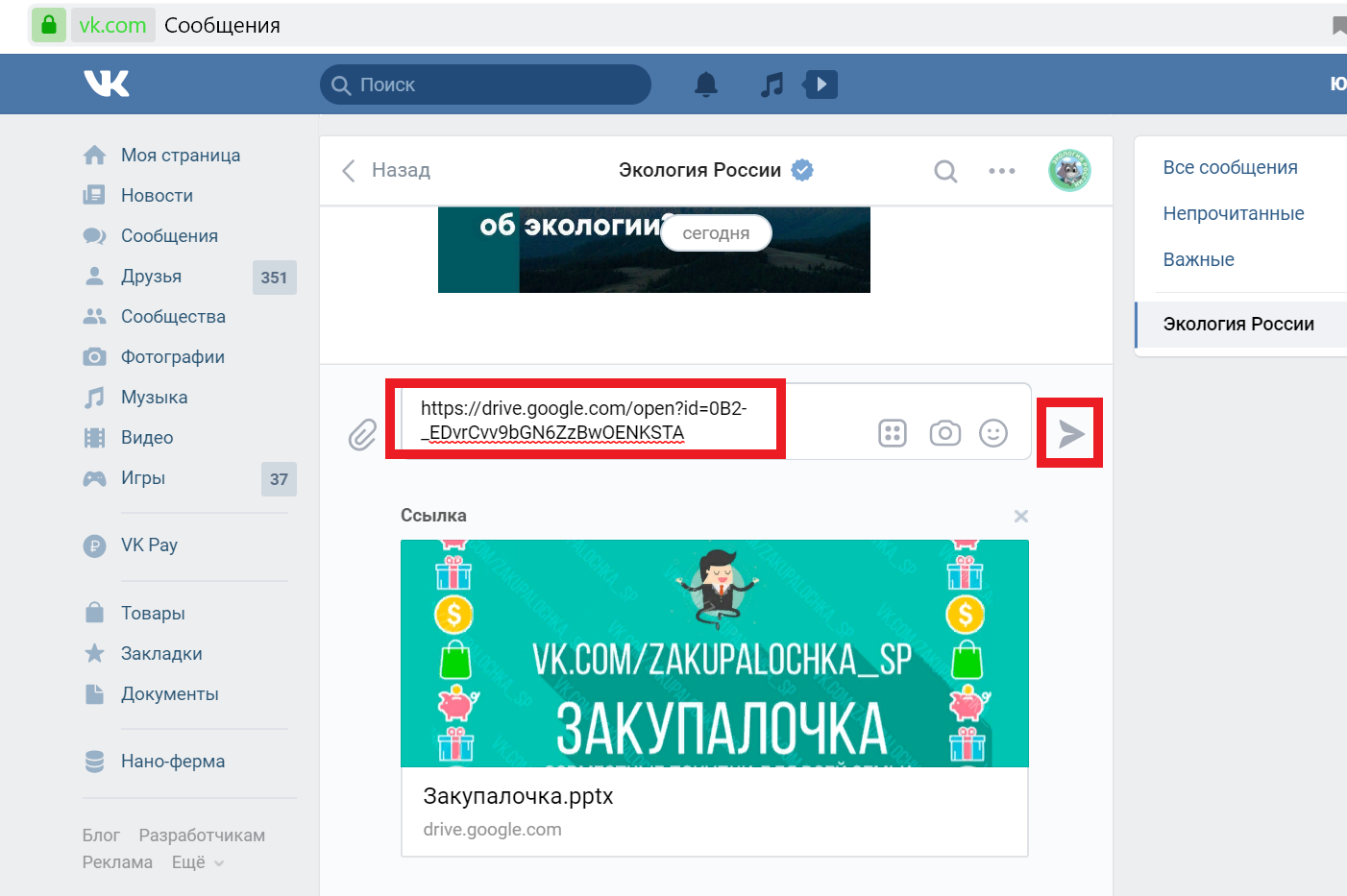Click the VK Pay ruble icon
This screenshot has width=1347, height=896.
click(94, 546)
